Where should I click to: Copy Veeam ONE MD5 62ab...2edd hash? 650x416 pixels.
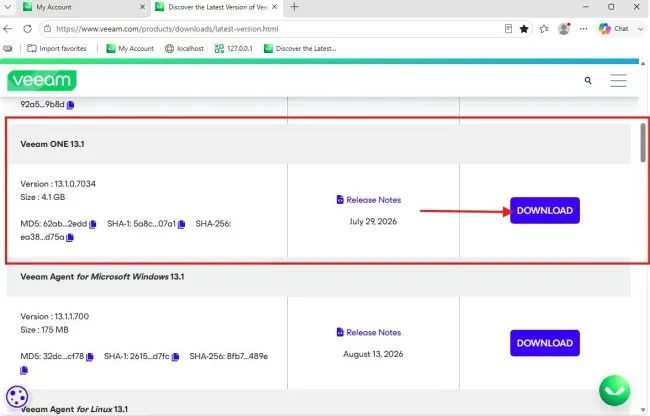click(93, 224)
